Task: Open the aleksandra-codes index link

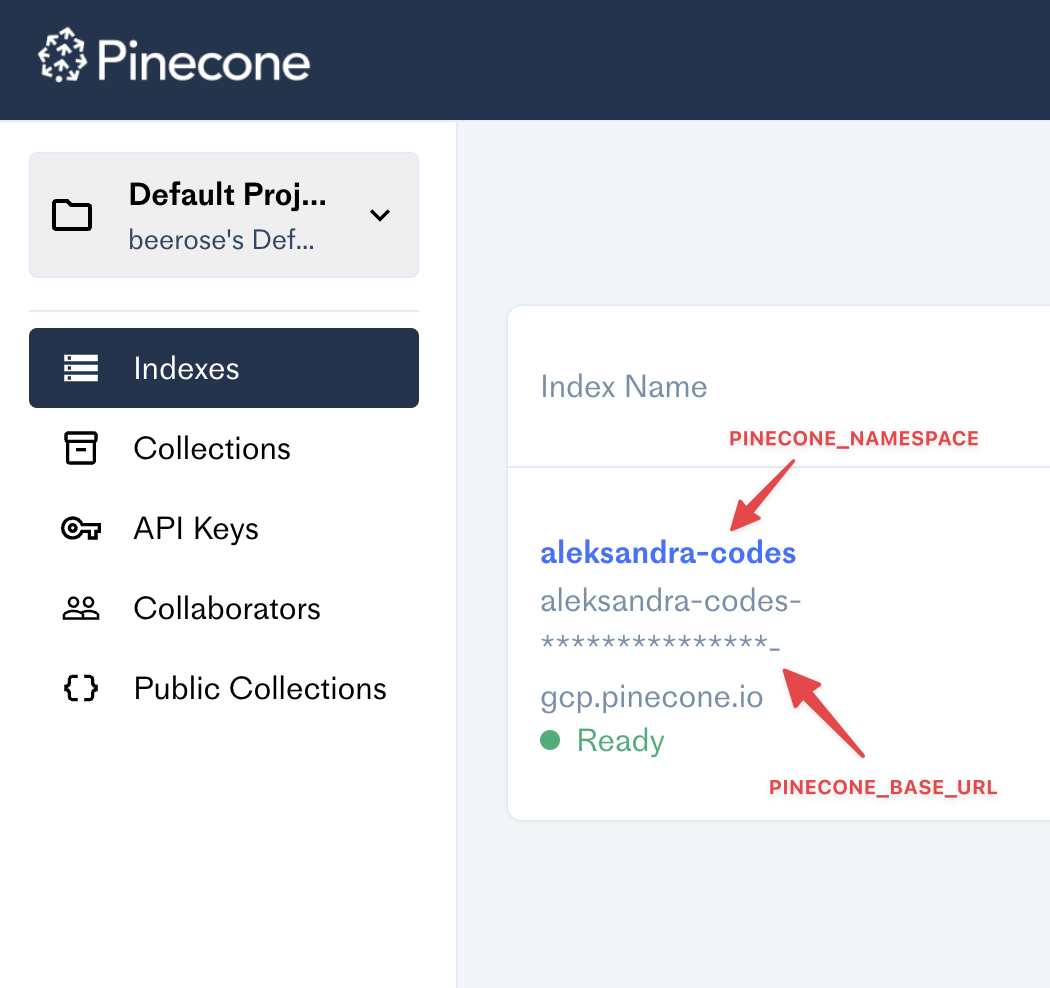Action: [x=668, y=552]
